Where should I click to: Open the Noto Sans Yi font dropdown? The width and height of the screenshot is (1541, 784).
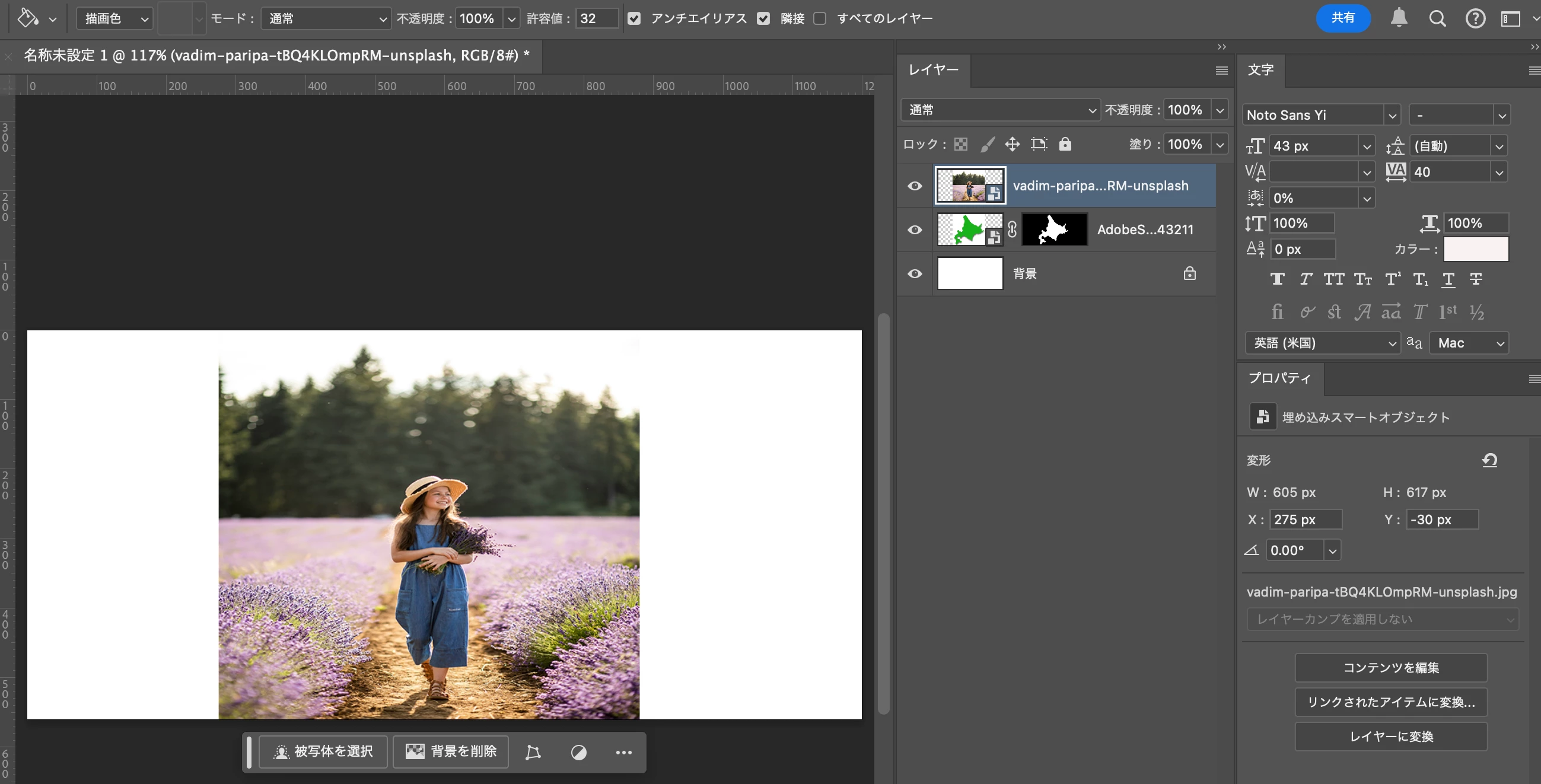1392,116
